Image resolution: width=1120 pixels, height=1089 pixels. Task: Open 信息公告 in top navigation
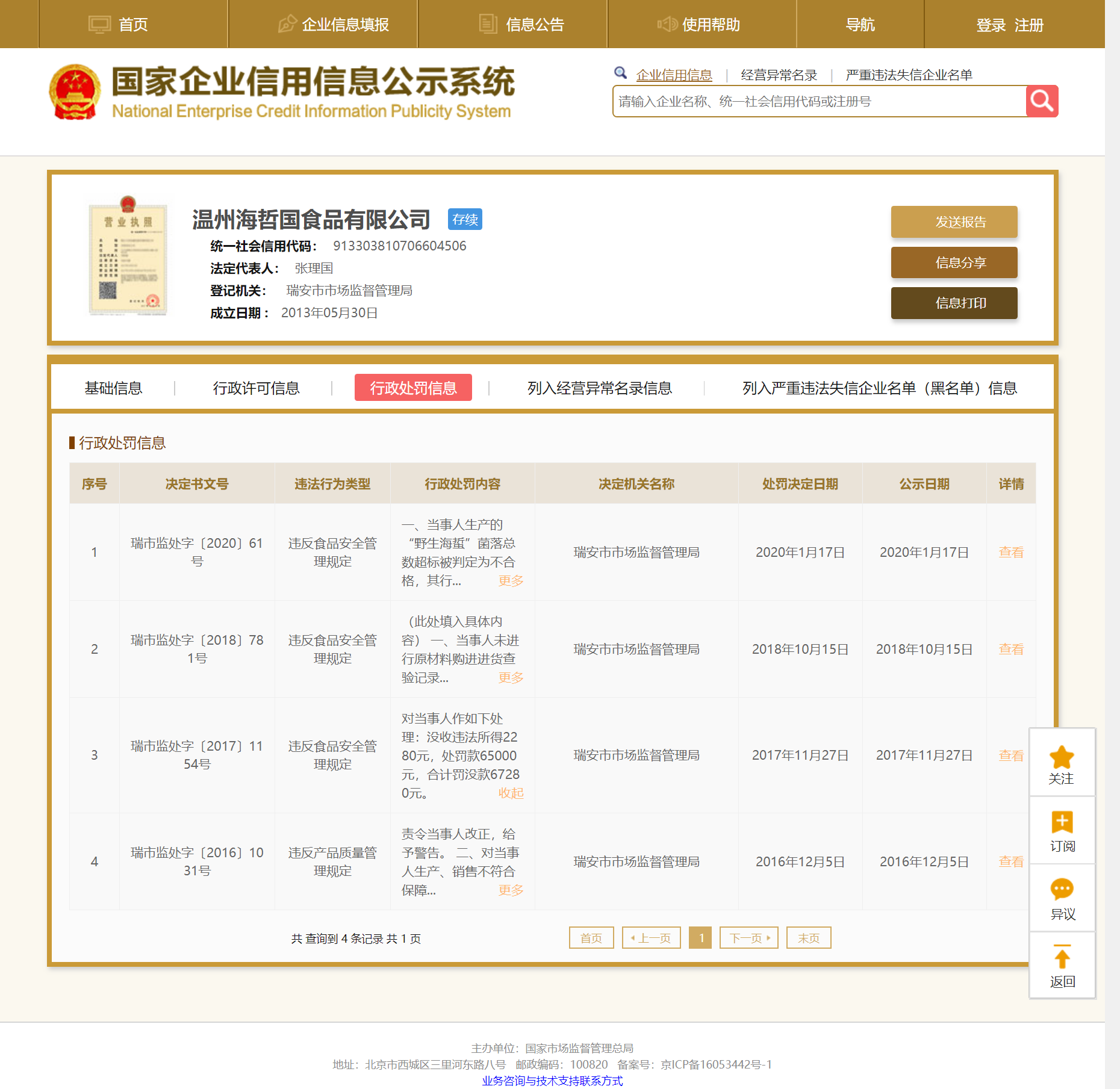(x=535, y=25)
